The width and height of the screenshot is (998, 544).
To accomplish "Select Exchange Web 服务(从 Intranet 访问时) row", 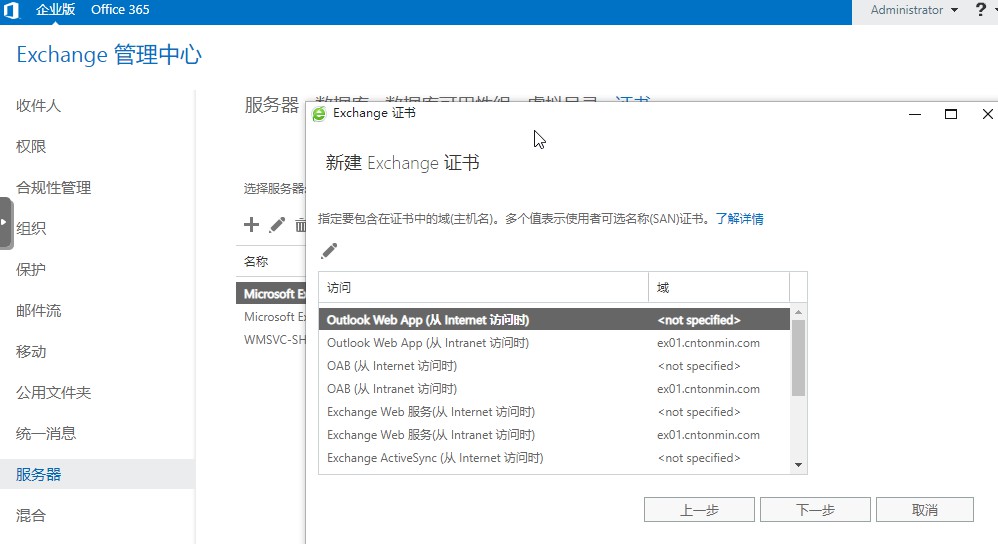I will click(554, 435).
